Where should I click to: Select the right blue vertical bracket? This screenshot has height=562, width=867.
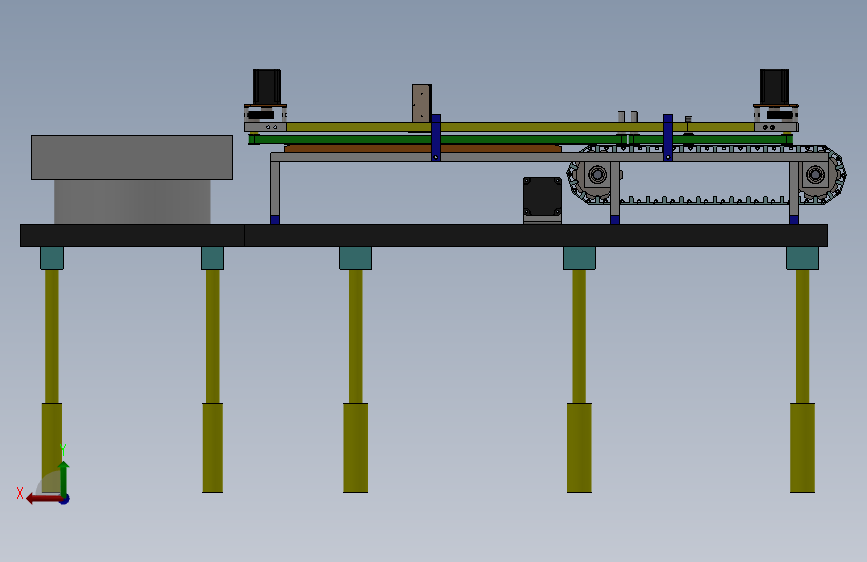[x=668, y=138]
